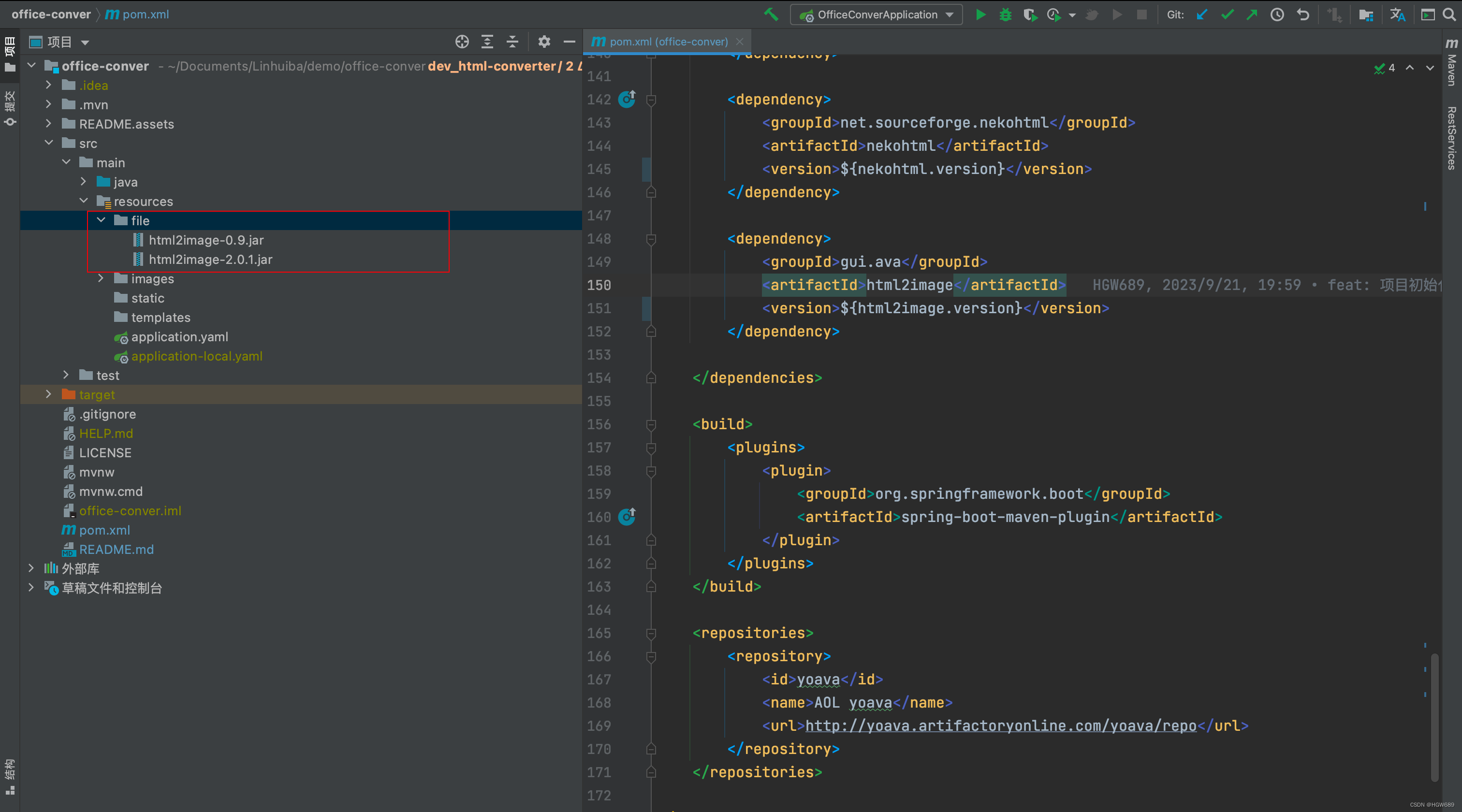The image size is (1462, 812).
Task: Fold the plugin block at line 158
Action: pyautogui.click(x=652, y=471)
